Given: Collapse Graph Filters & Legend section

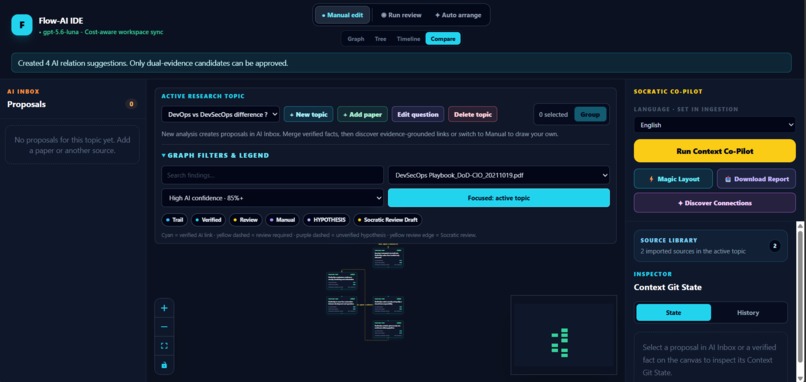Looking at the screenshot, I should coord(215,155).
